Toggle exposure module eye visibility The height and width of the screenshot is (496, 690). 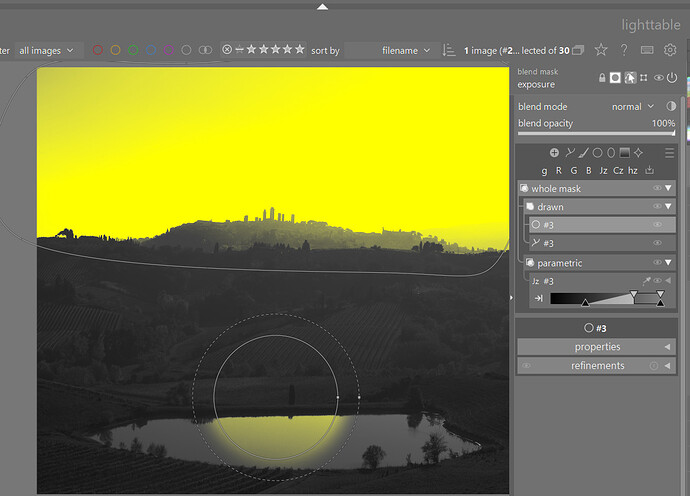[x=658, y=78]
